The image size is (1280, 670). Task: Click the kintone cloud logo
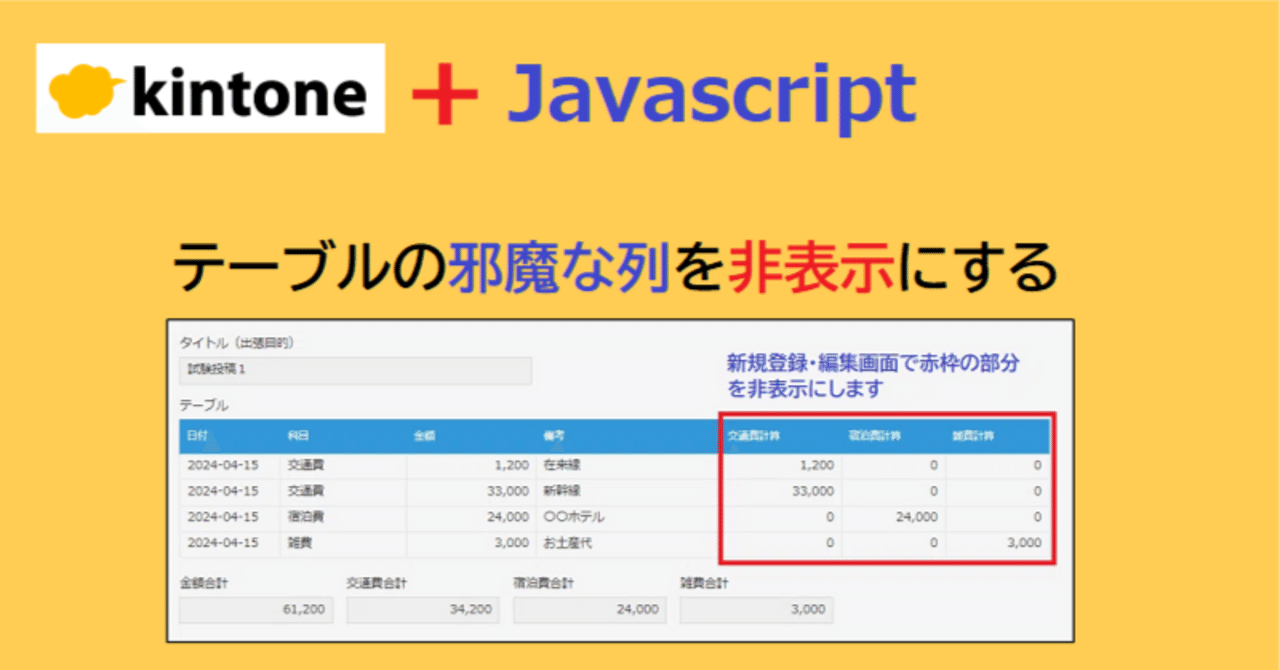pyautogui.click(x=210, y=88)
